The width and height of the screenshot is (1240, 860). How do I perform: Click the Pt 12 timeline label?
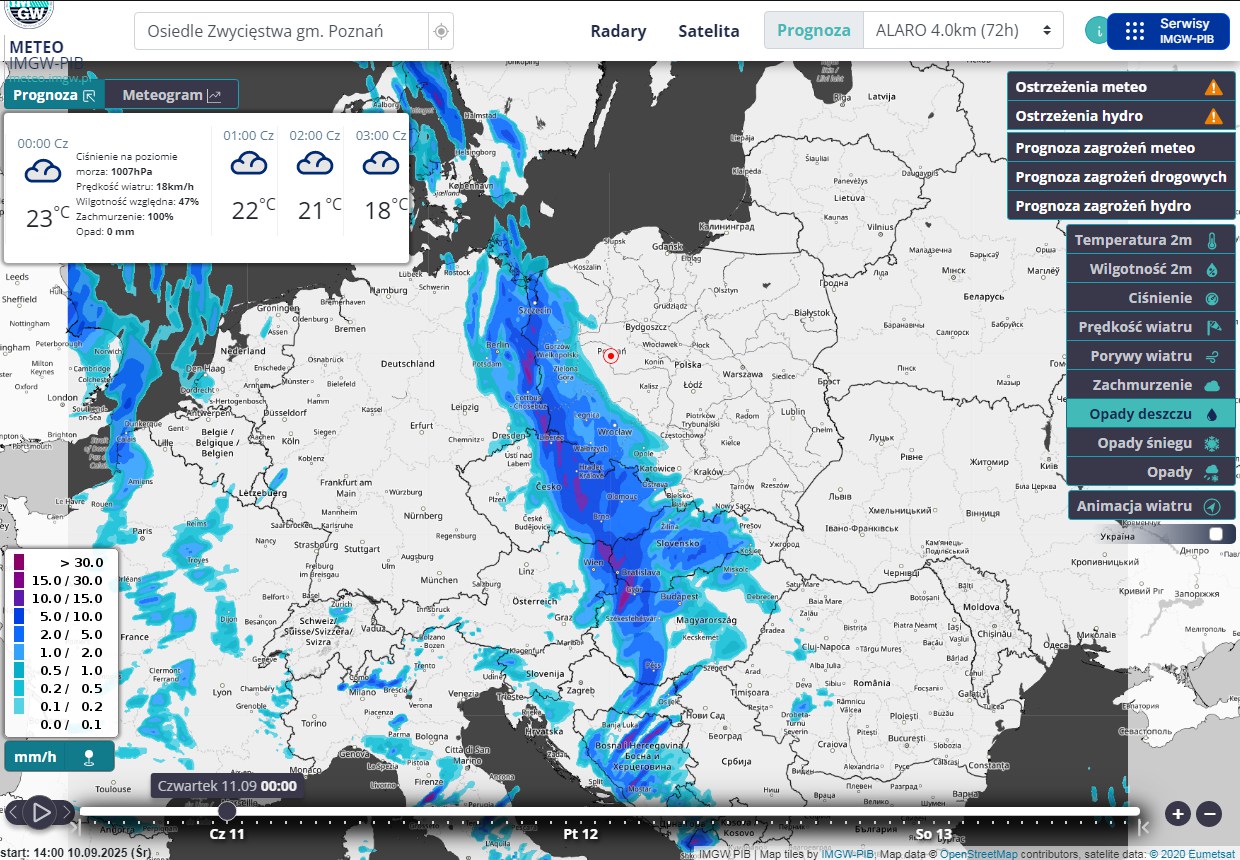click(x=580, y=834)
